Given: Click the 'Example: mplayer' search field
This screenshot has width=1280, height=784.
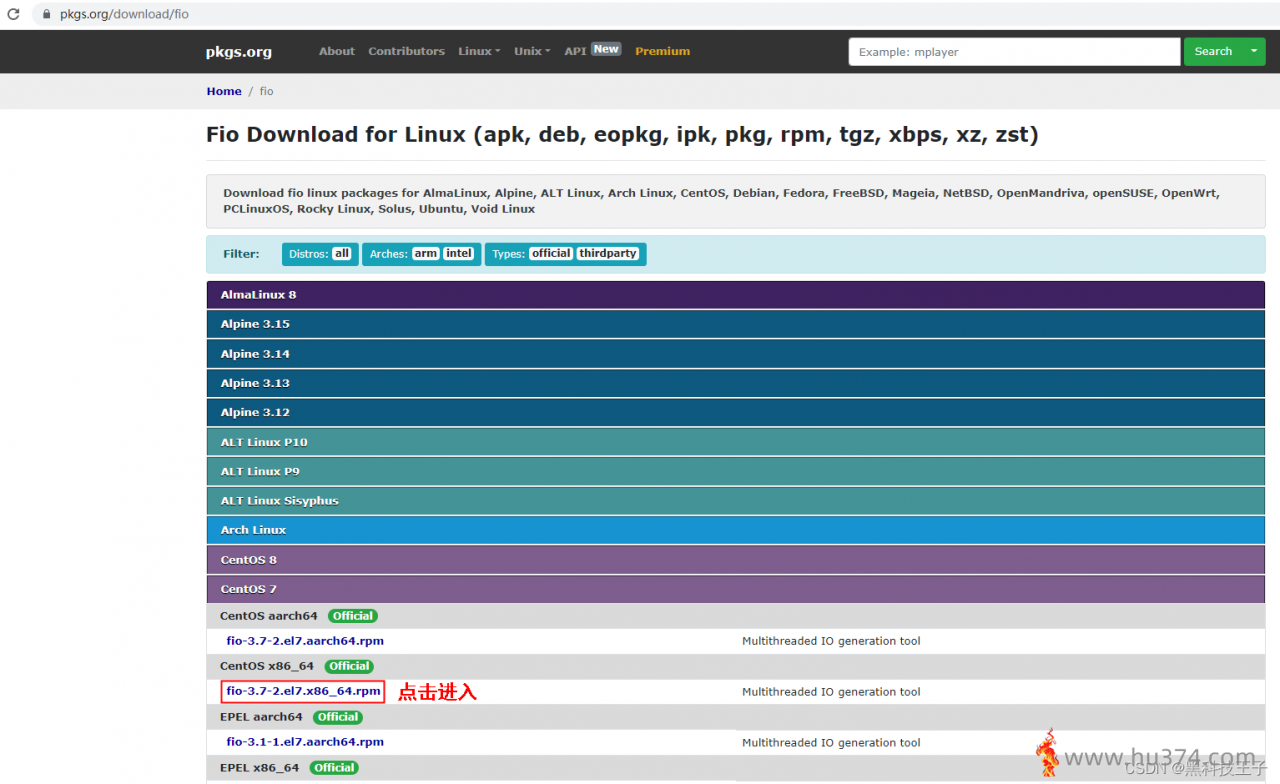Looking at the screenshot, I should [x=1014, y=52].
